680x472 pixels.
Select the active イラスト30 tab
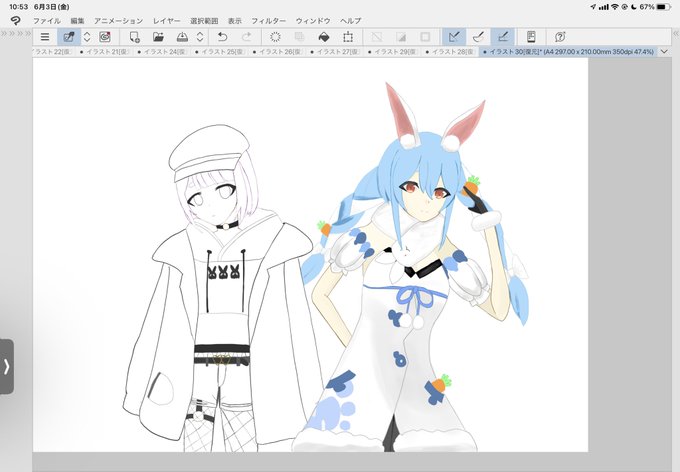[x=568, y=52]
